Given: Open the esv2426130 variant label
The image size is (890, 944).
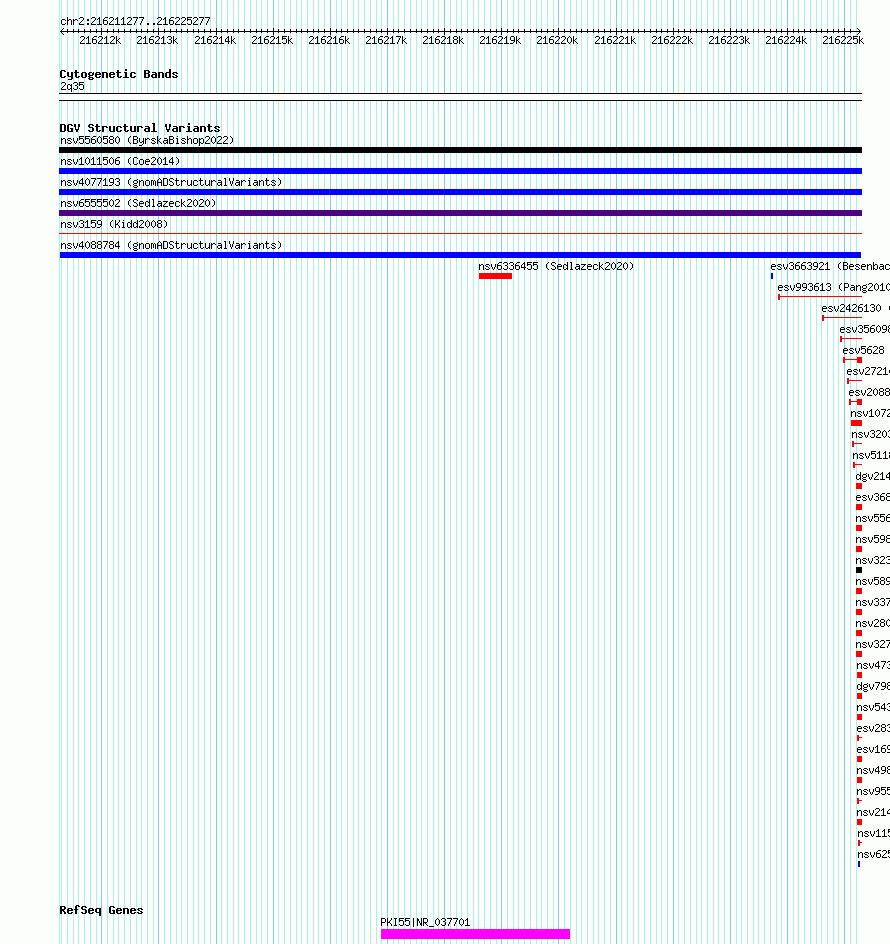Looking at the screenshot, I should pos(855,308).
